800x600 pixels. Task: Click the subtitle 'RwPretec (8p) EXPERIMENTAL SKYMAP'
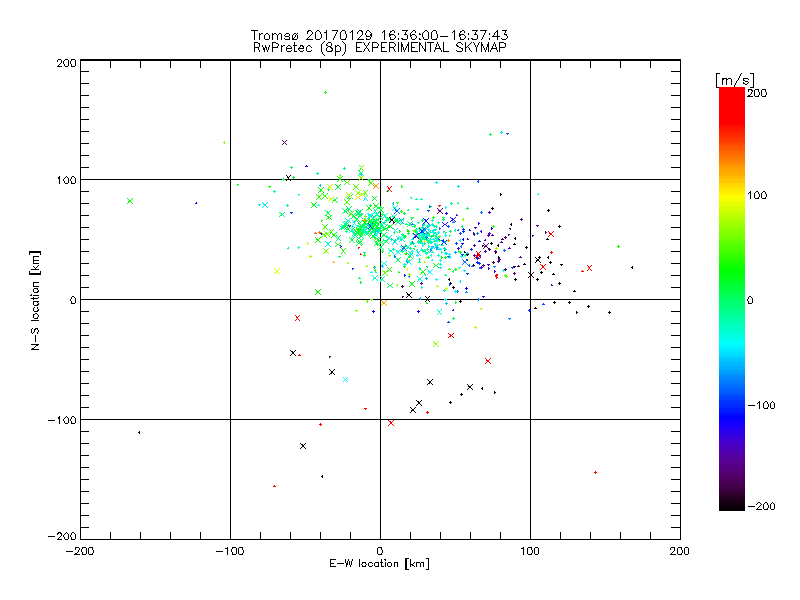click(379, 47)
